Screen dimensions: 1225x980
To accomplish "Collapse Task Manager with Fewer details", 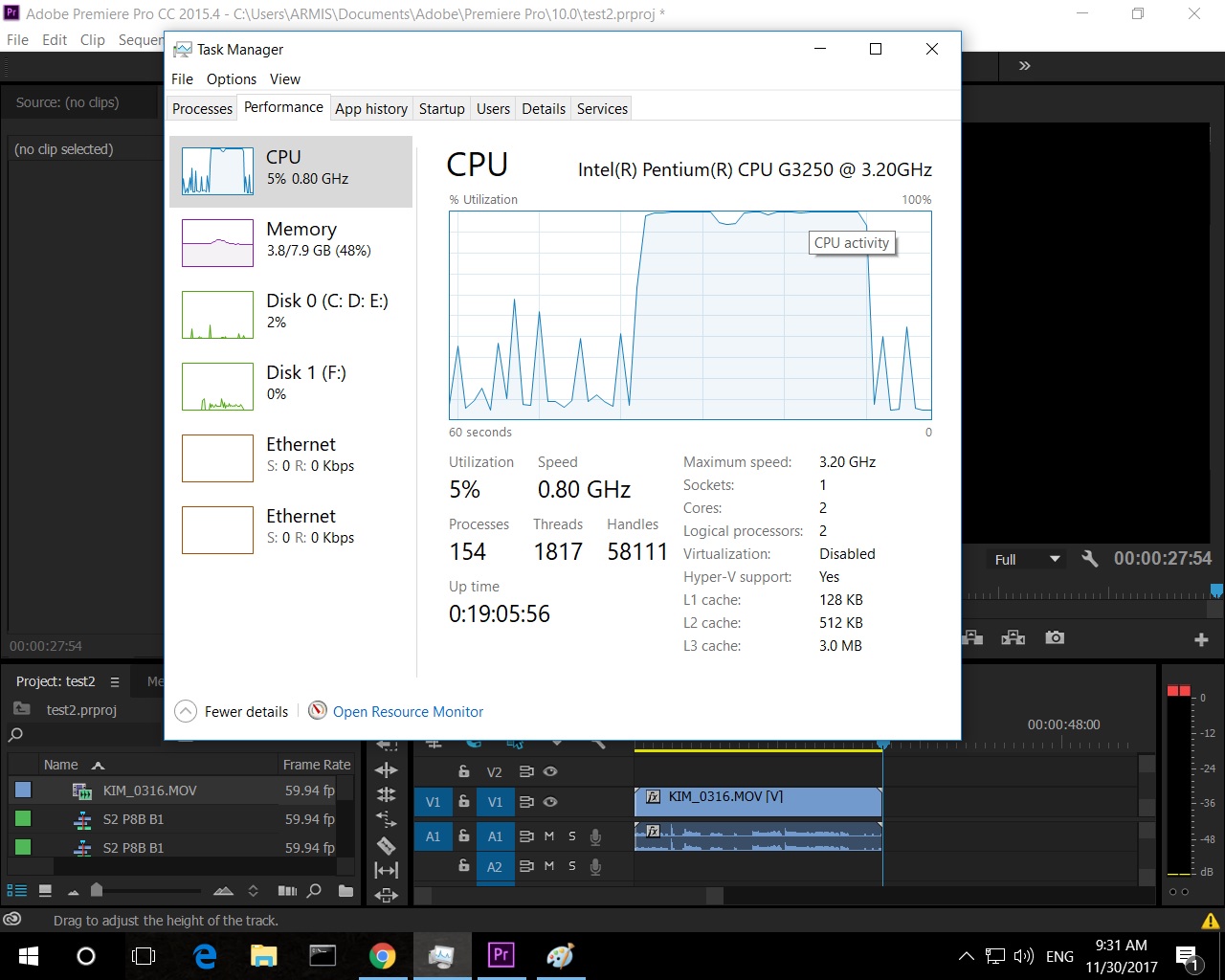I will click(x=232, y=711).
